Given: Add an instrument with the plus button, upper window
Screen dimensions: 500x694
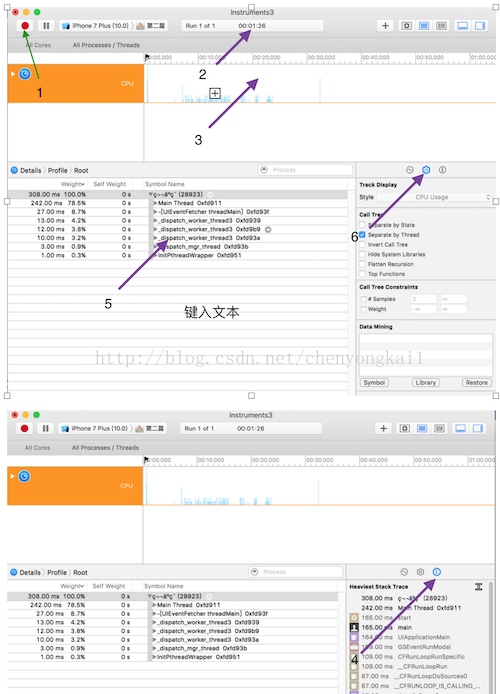Looking at the screenshot, I should click(385, 26).
